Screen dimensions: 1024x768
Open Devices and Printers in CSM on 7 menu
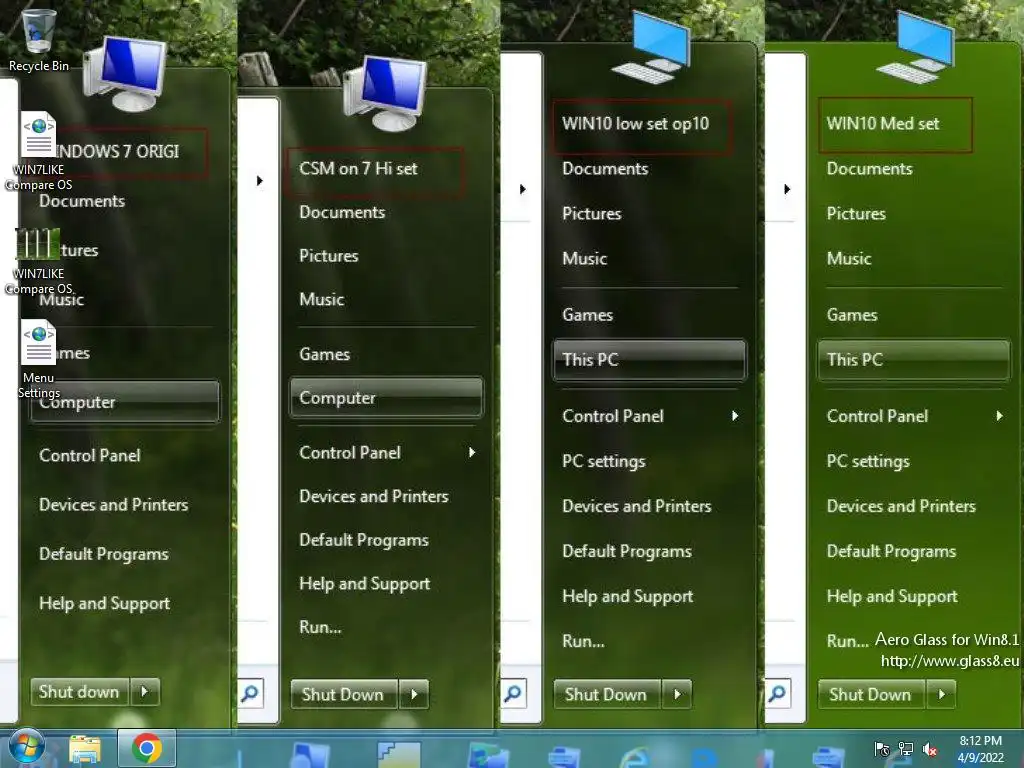pos(374,496)
